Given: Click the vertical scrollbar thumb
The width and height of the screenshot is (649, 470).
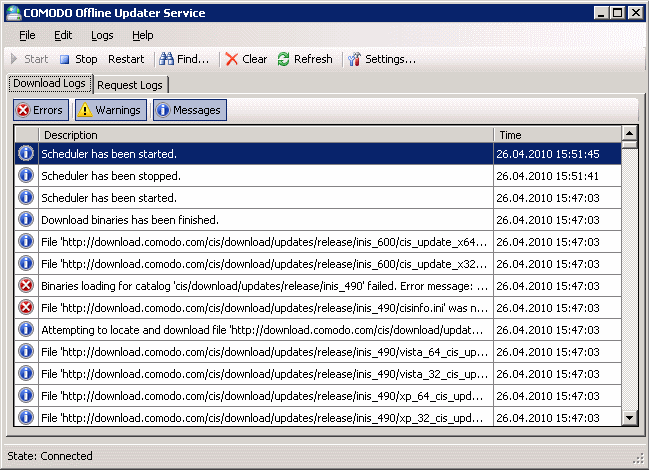Looking at the screenshot, I should coord(630,145).
